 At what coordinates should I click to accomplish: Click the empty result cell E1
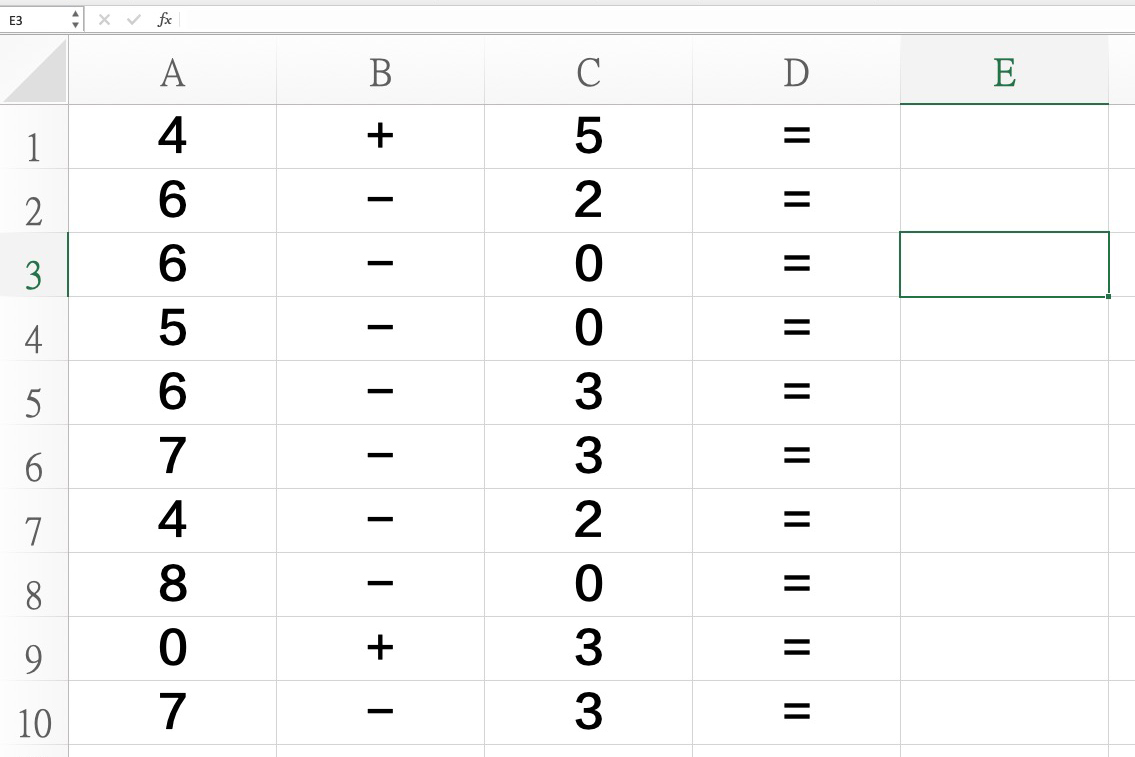(1004, 137)
